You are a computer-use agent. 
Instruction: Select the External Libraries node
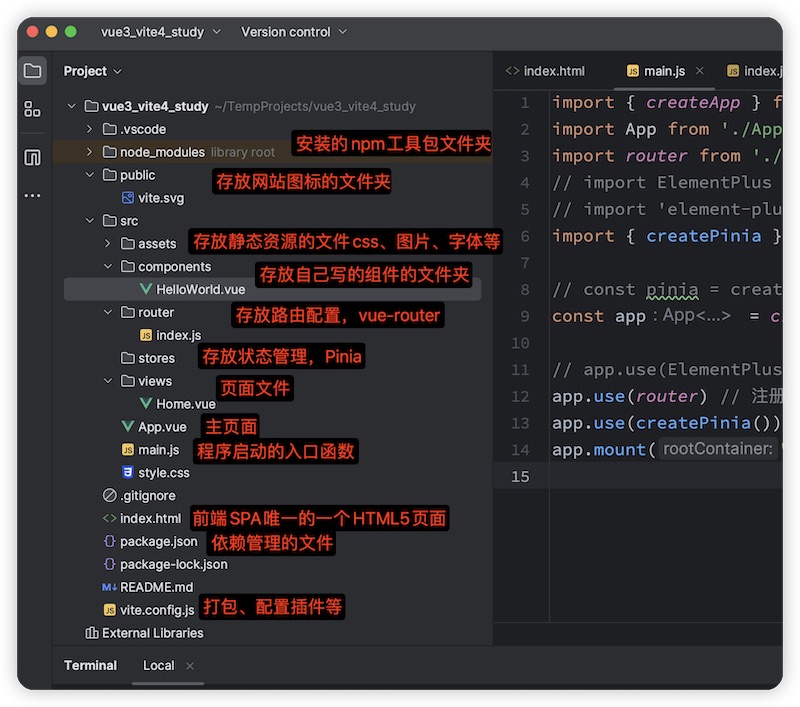tap(153, 633)
